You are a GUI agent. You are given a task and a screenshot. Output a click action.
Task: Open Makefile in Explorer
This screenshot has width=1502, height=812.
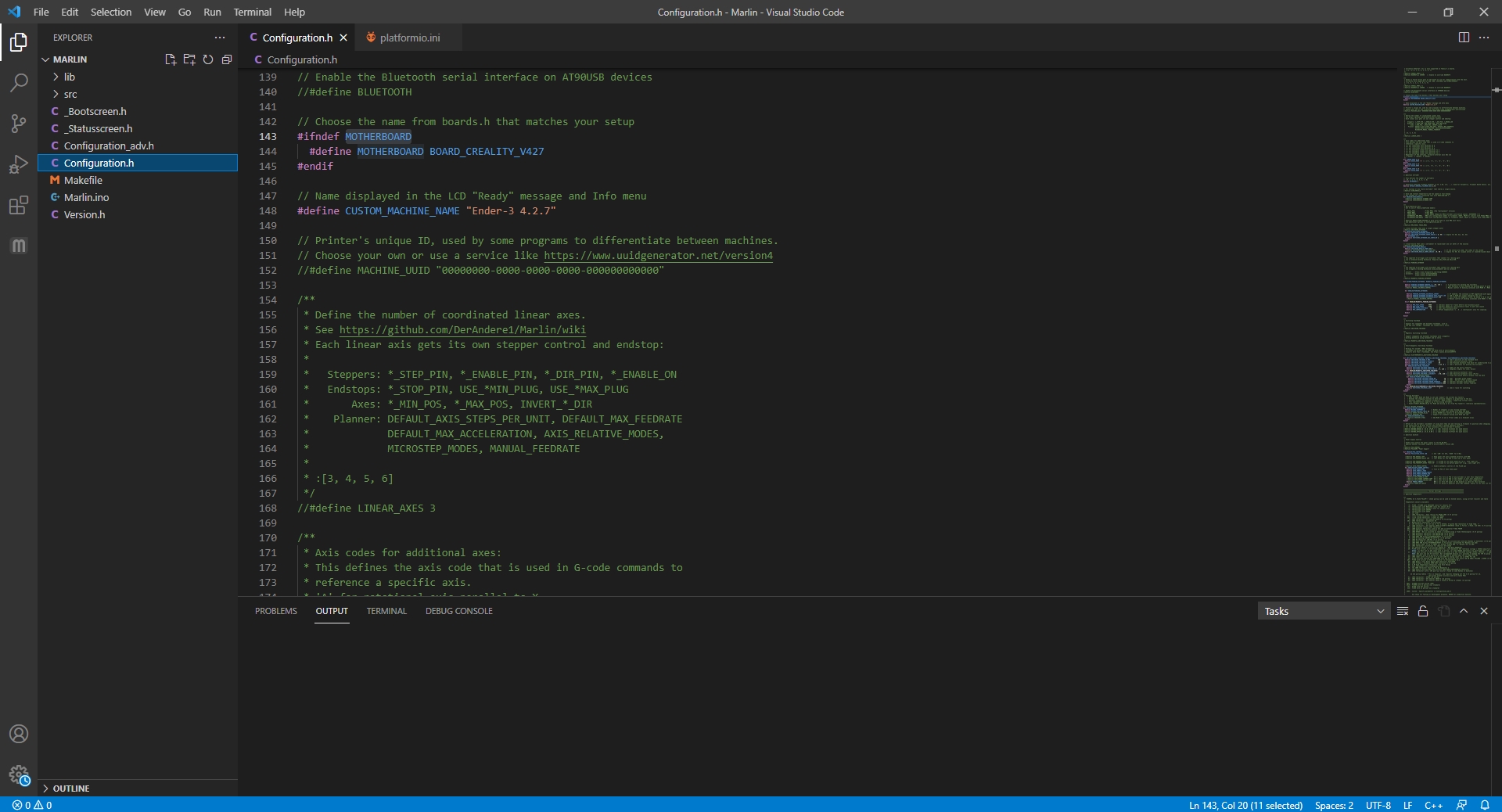138,180
